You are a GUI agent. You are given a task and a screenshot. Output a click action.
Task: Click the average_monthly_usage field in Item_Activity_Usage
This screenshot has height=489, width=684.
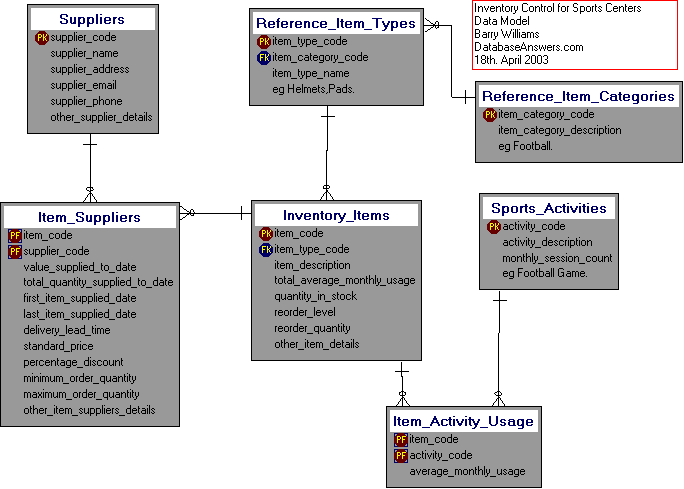[x=467, y=472]
